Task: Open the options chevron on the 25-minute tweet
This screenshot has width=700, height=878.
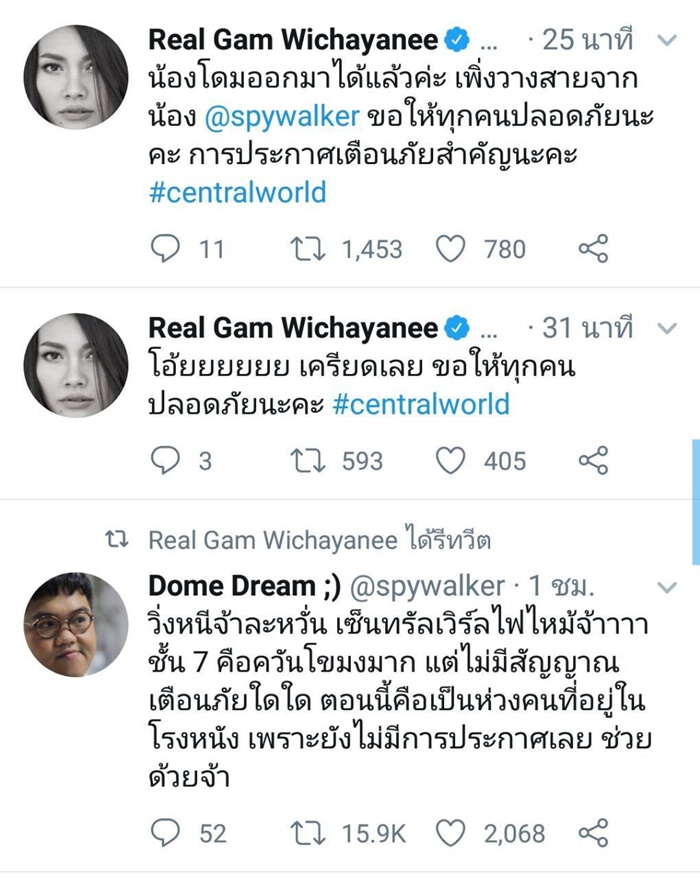Action: pyautogui.click(x=667, y=40)
